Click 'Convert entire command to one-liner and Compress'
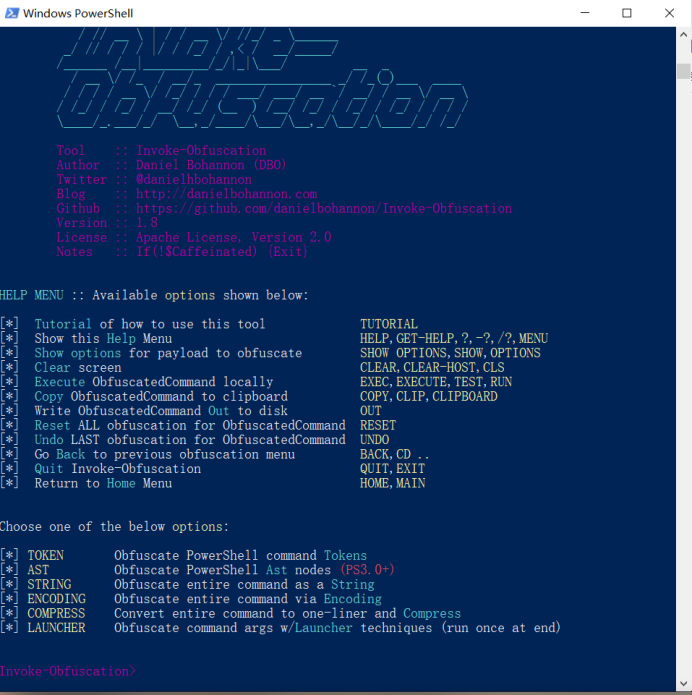The height and width of the screenshot is (695, 692). [x=287, y=613]
